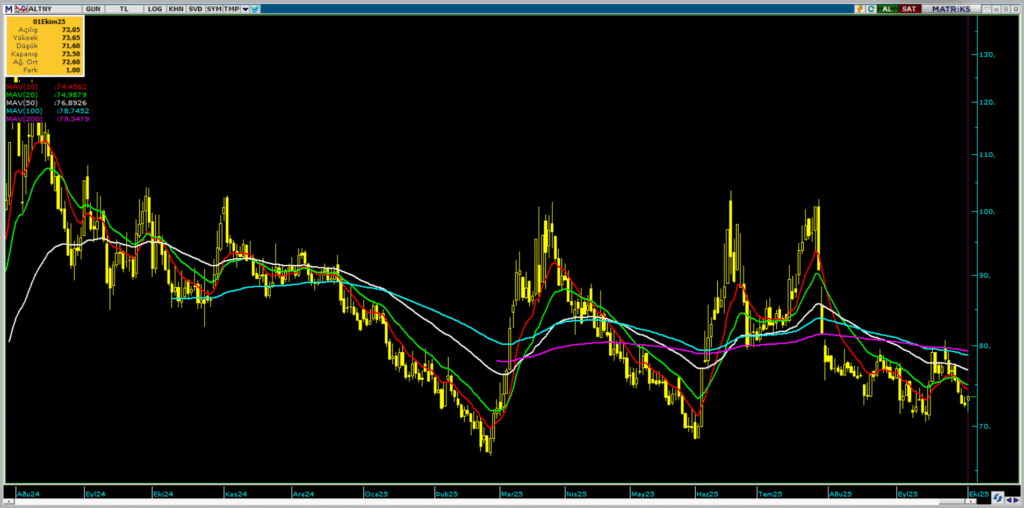Screen dimensions: 1024x508
Task: Expand the down-arrow menu after TMP
Action: 246,8
